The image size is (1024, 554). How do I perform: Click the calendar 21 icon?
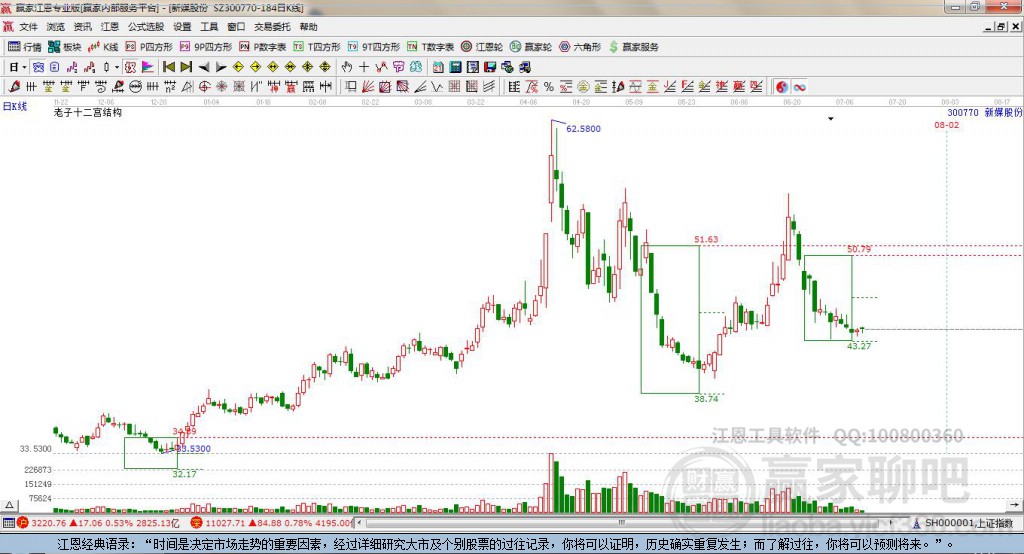[438, 67]
